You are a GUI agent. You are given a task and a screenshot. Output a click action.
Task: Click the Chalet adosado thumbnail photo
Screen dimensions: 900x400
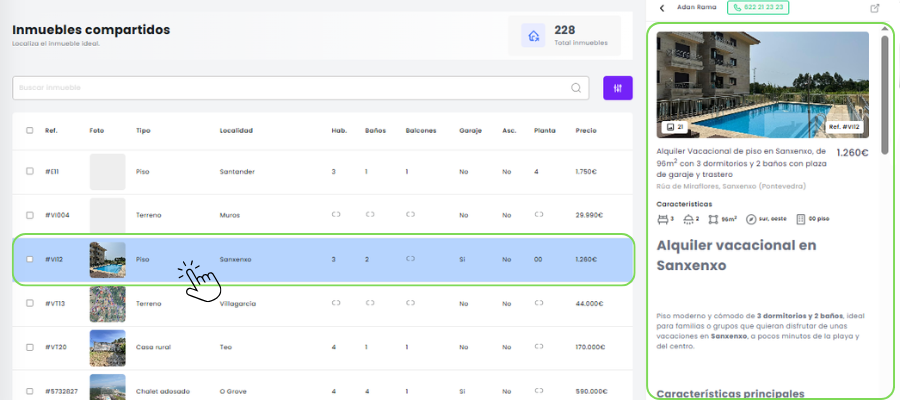click(107, 387)
